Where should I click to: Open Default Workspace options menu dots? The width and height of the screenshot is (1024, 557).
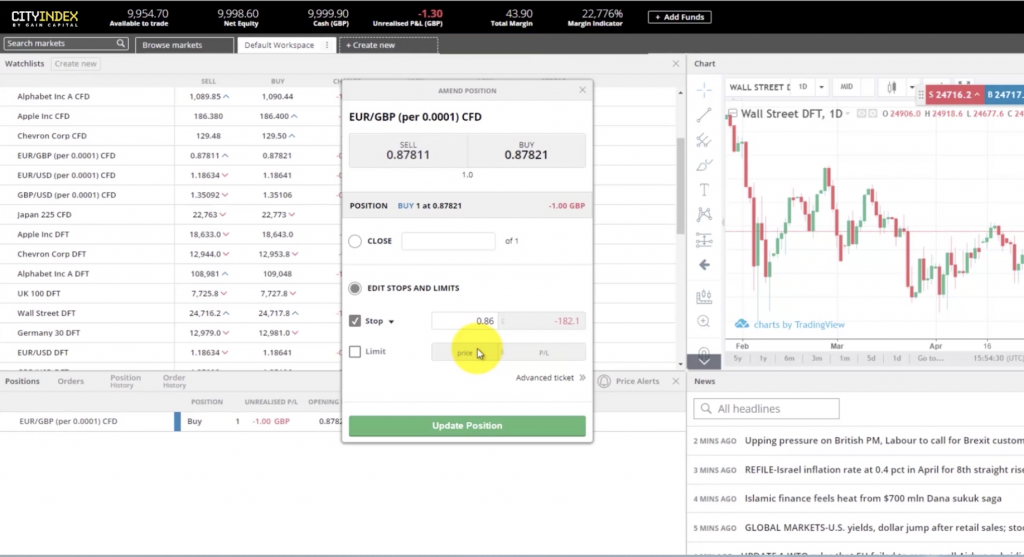click(327, 45)
